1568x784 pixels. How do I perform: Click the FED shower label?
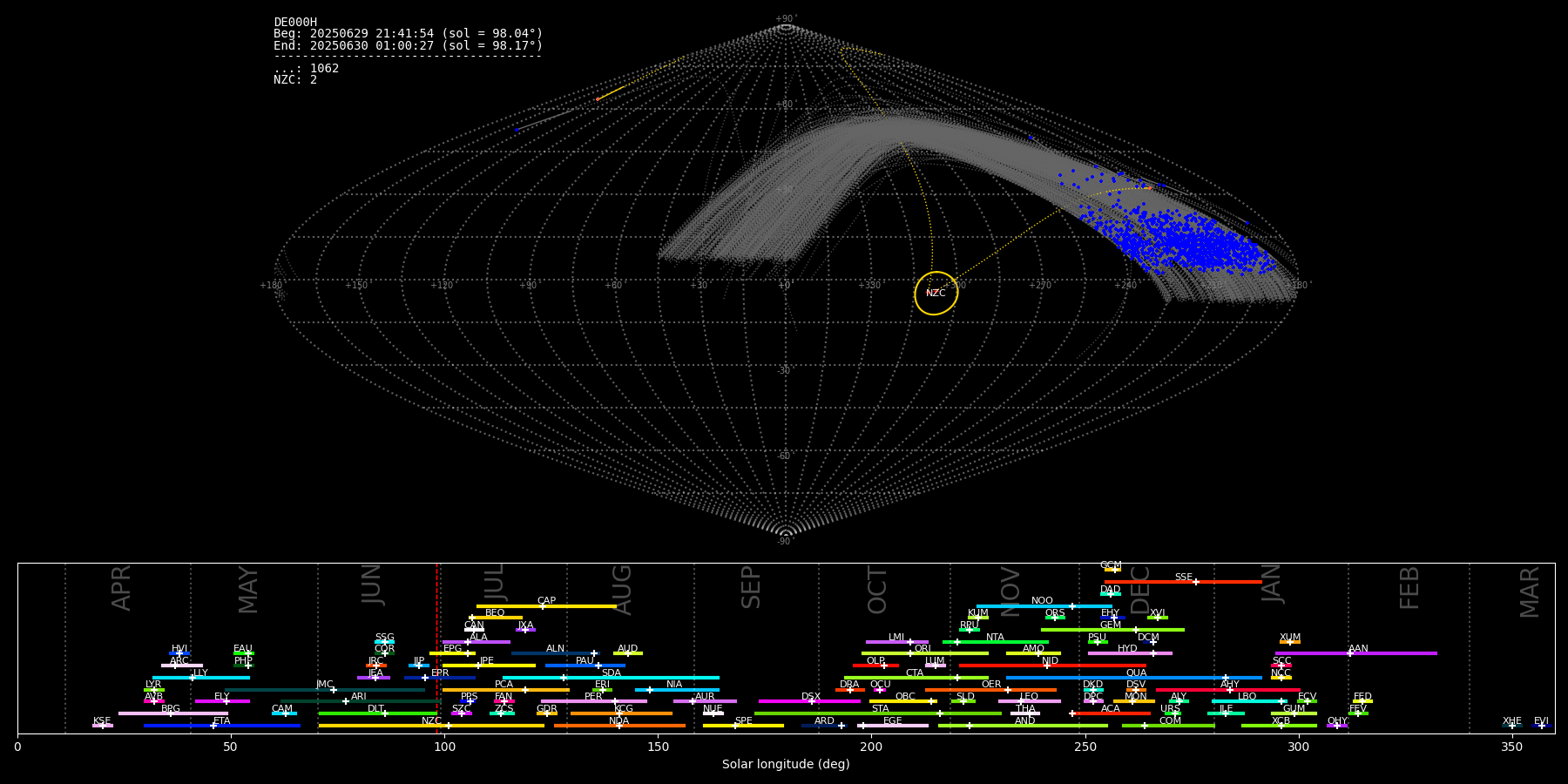[x=1362, y=697]
